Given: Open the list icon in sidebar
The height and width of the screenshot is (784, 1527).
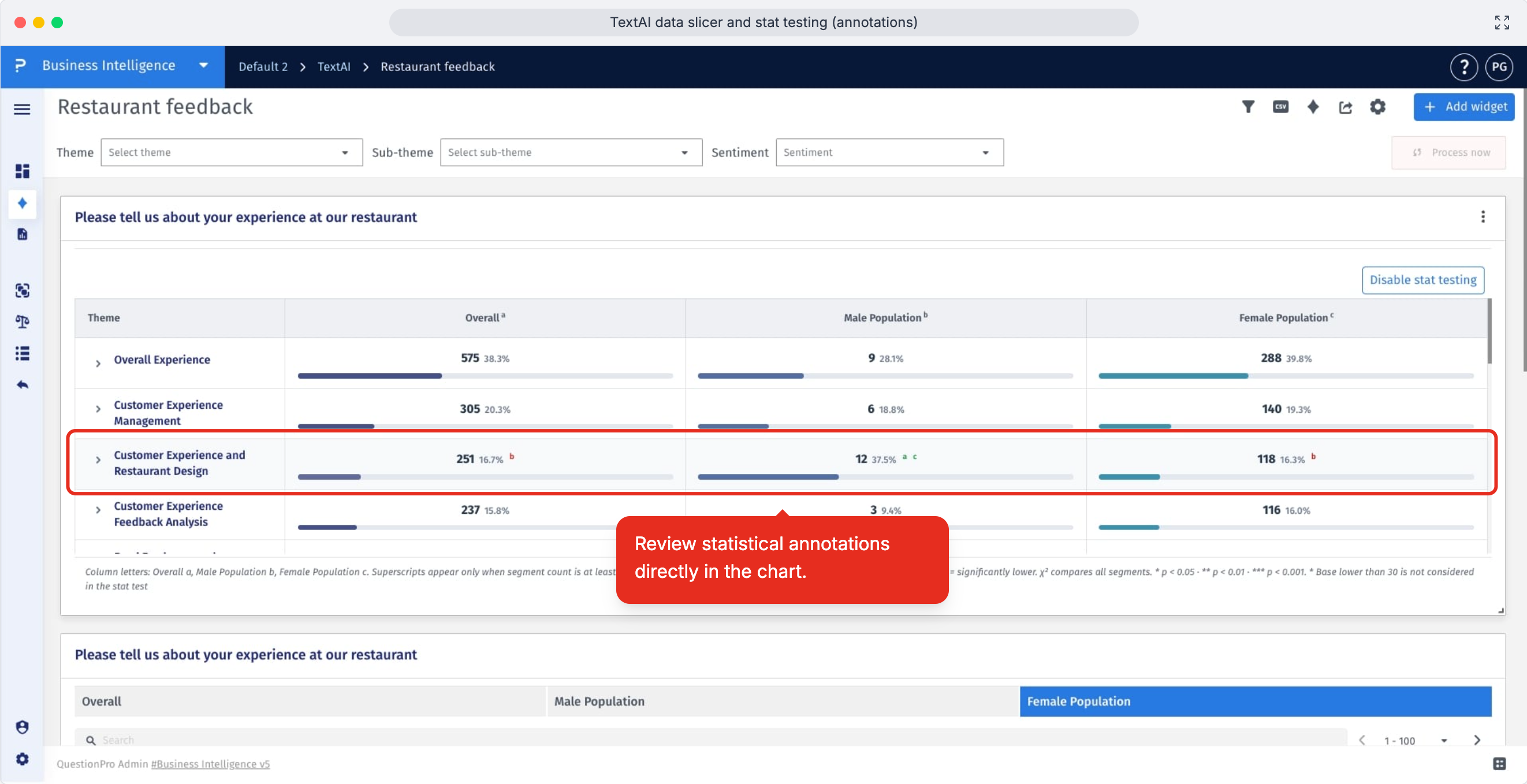Looking at the screenshot, I should [22, 353].
